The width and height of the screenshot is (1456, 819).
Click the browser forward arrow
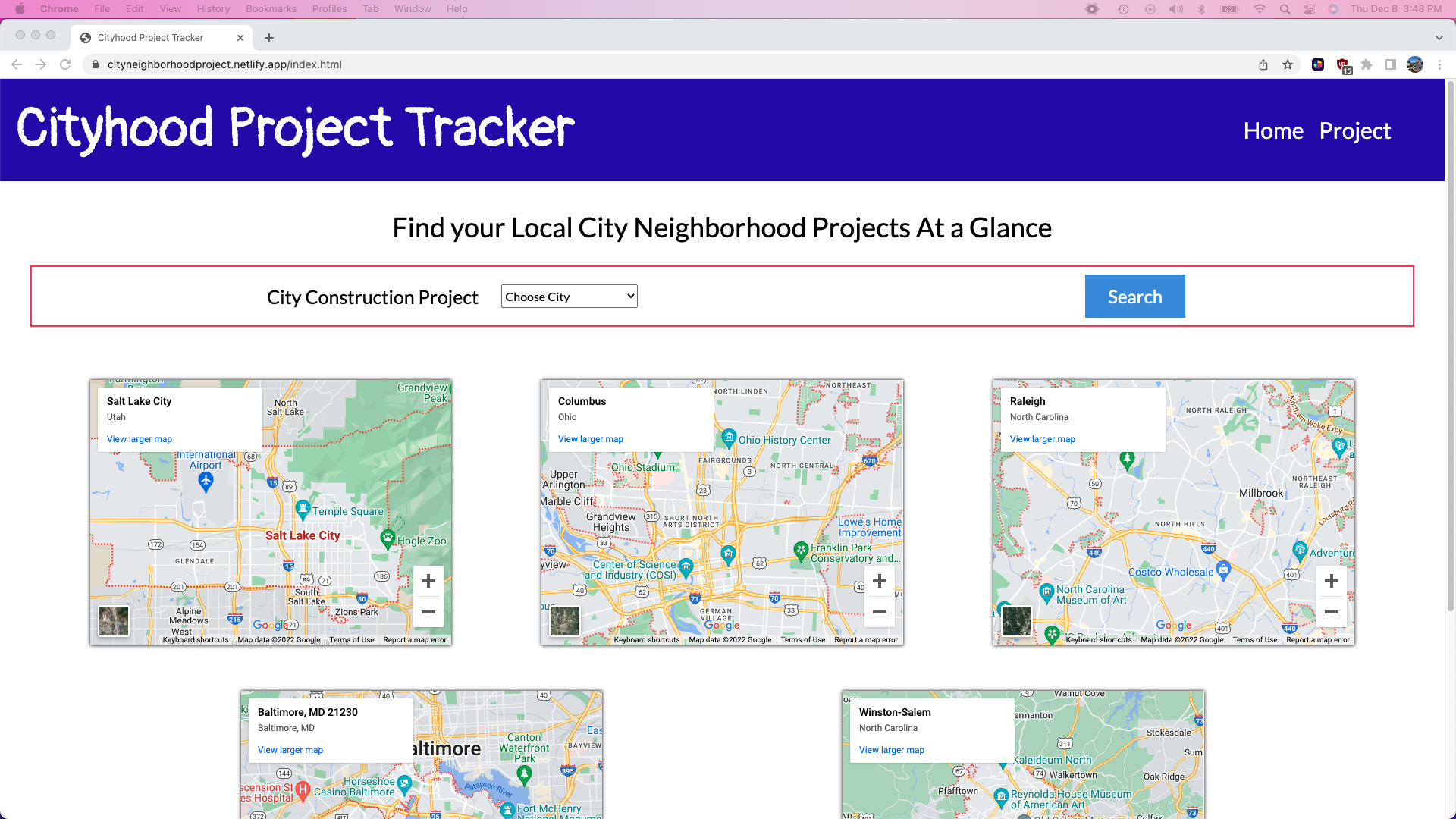click(x=41, y=64)
